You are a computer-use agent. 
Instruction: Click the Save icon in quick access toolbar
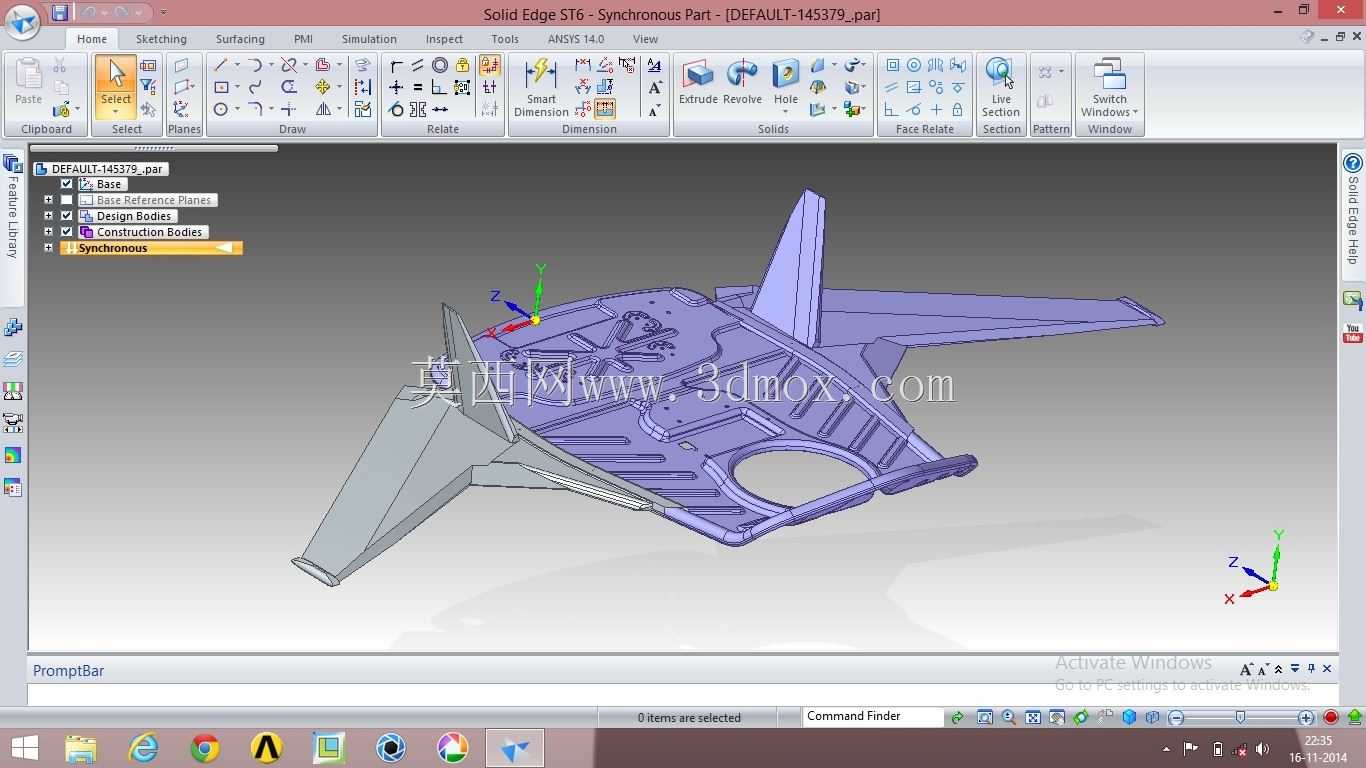pyautogui.click(x=60, y=13)
